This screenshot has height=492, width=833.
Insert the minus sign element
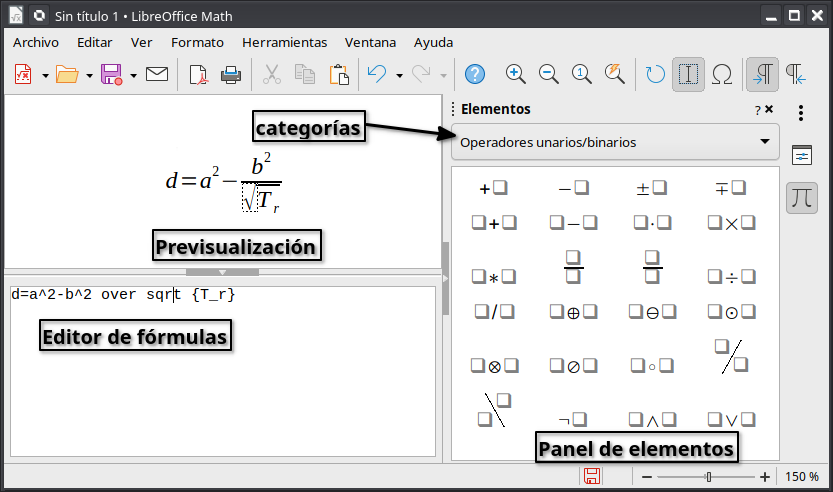point(573,188)
